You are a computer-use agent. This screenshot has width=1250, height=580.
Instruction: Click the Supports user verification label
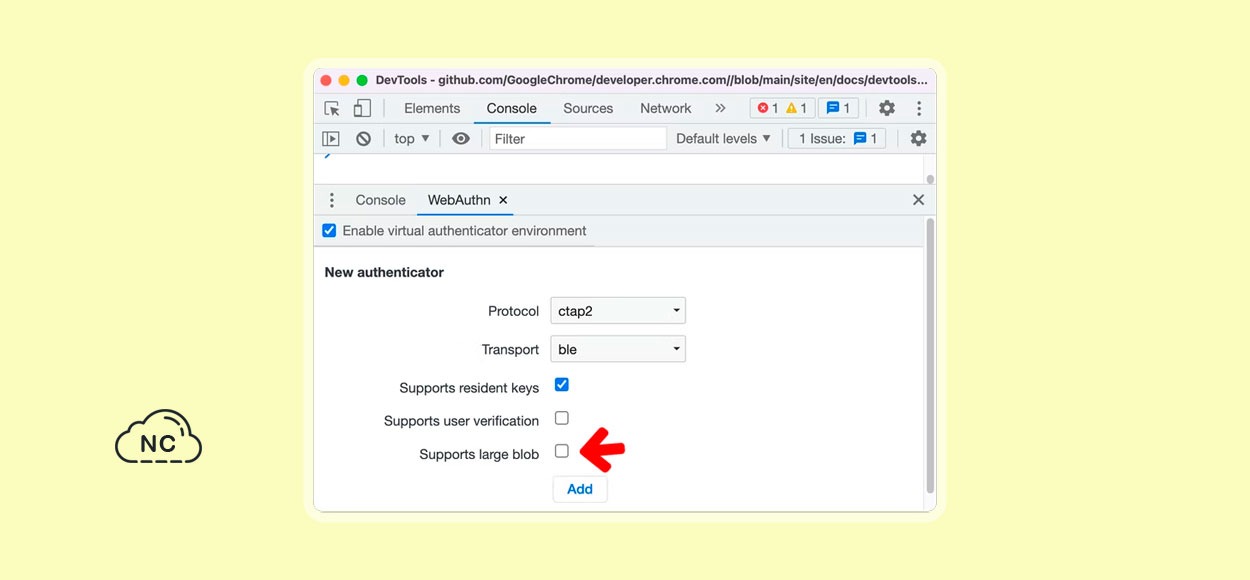462,421
